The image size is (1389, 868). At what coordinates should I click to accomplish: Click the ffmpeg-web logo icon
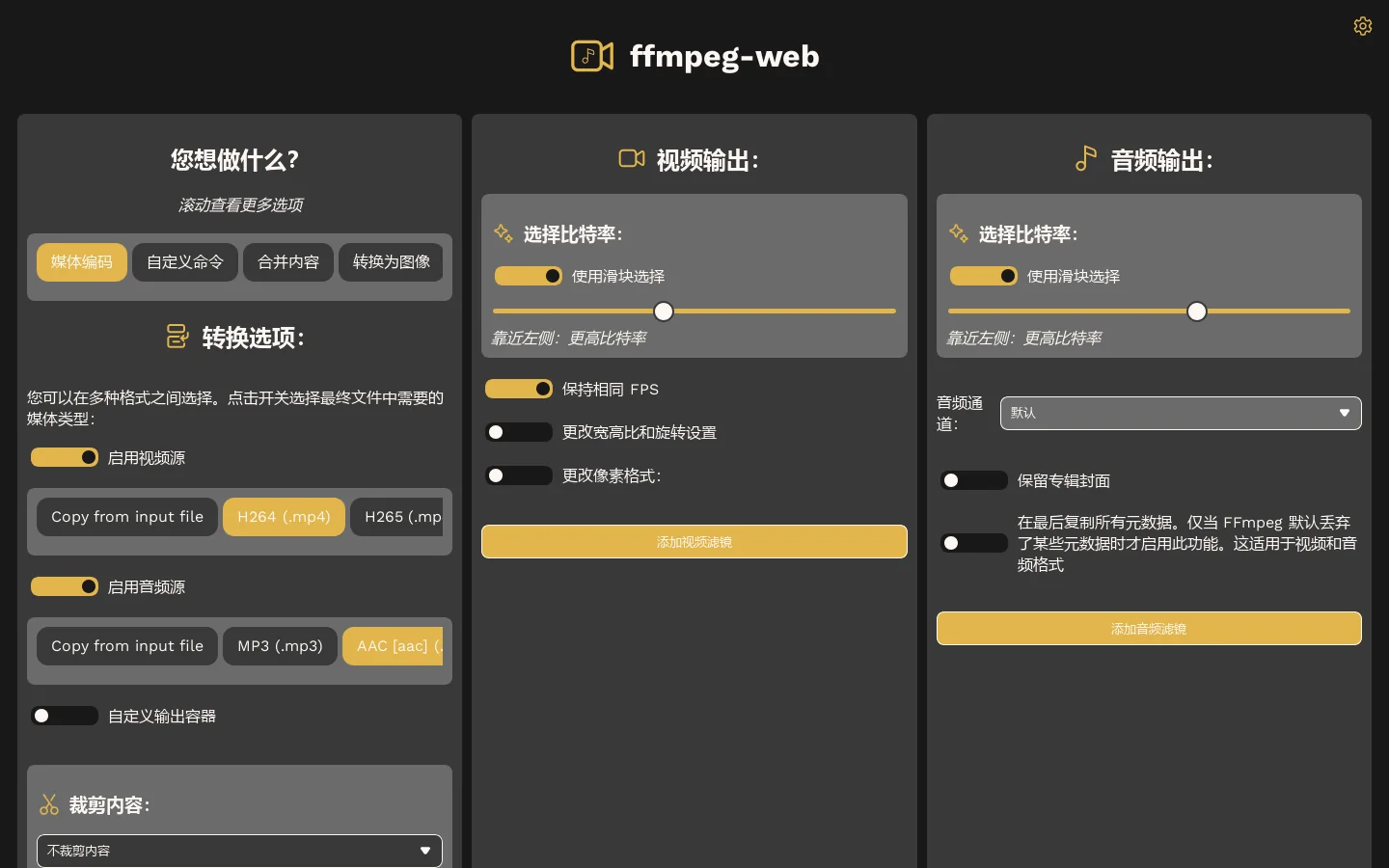click(592, 56)
